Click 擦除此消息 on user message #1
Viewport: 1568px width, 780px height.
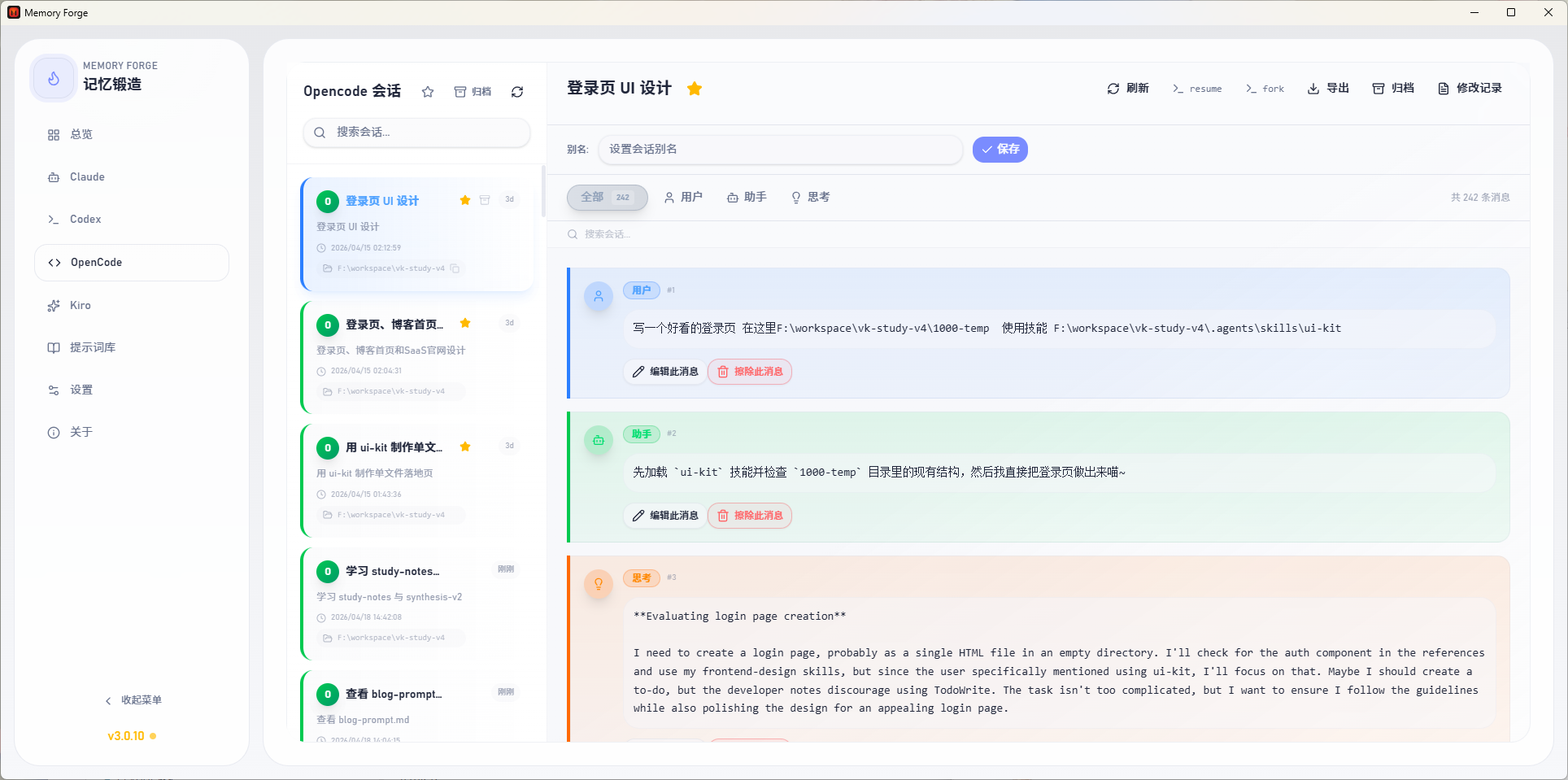pyautogui.click(x=750, y=372)
